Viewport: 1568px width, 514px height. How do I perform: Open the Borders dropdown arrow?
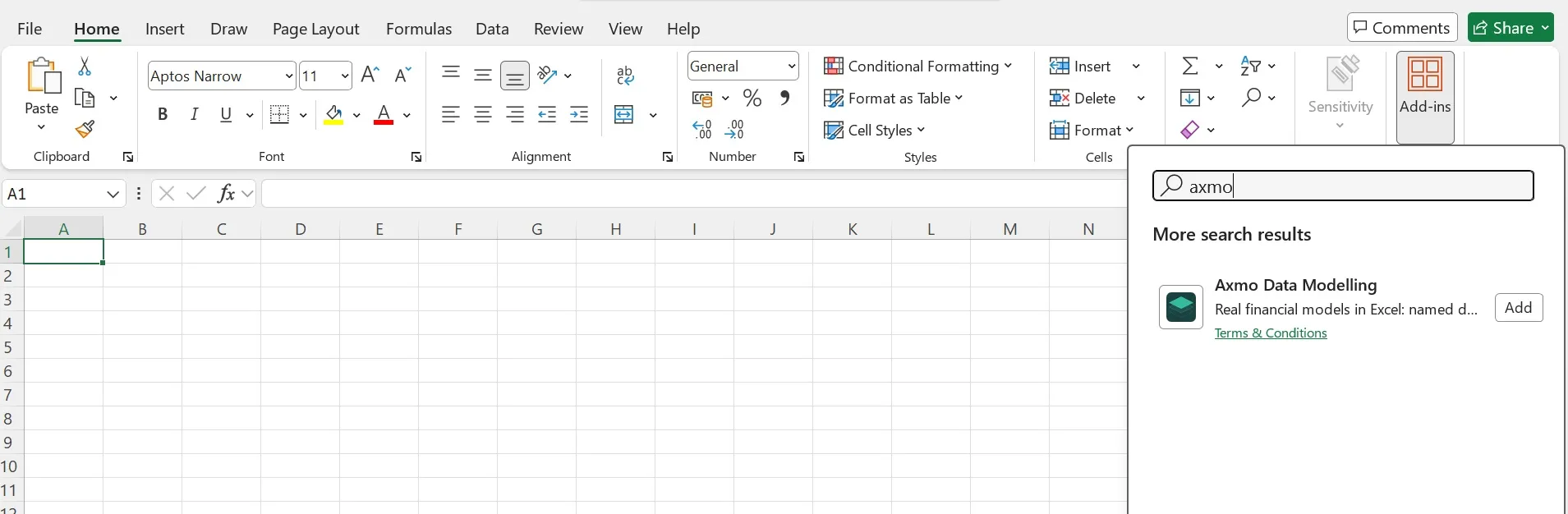303,115
